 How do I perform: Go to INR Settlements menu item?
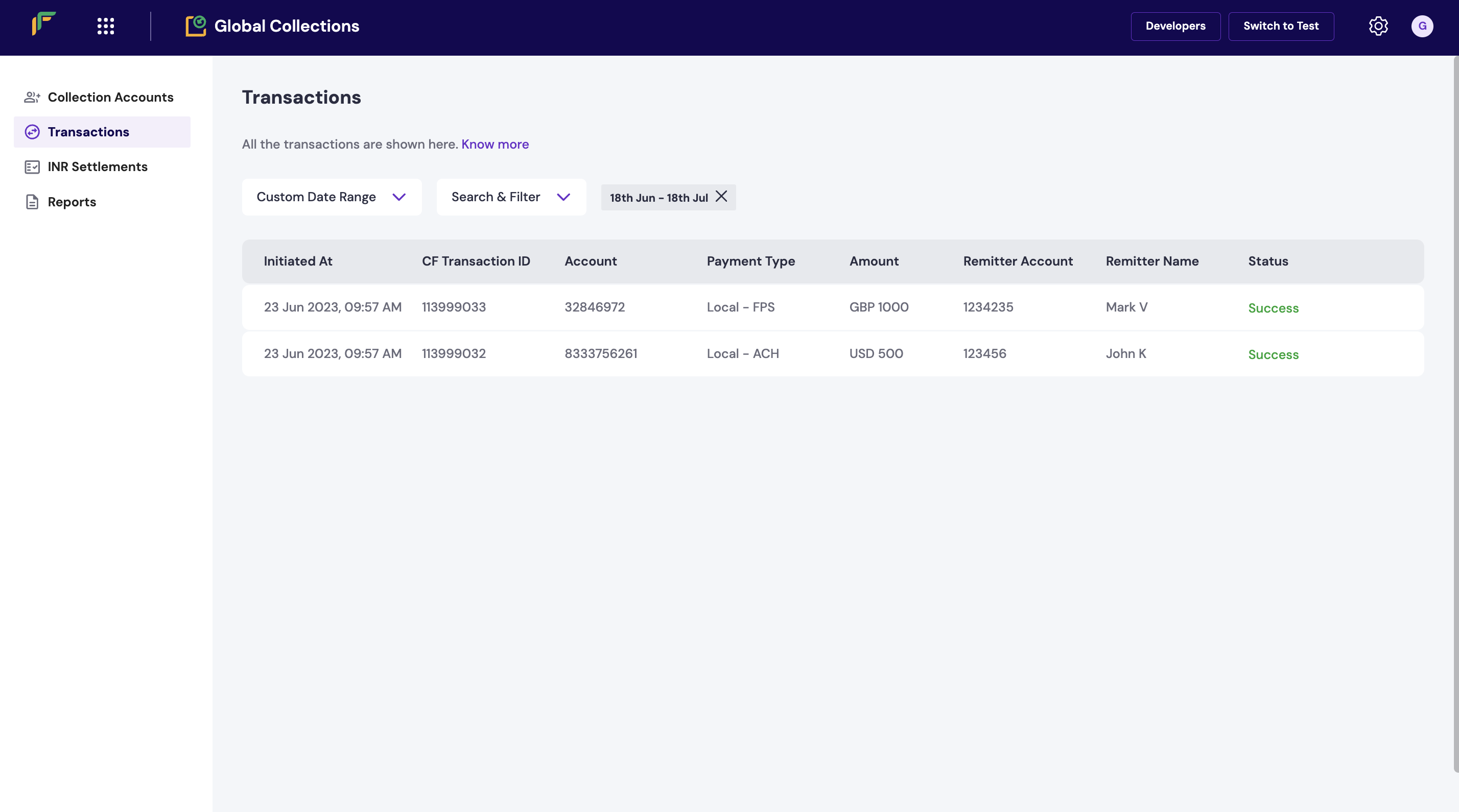pyautogui.click(x=98, y=167)
